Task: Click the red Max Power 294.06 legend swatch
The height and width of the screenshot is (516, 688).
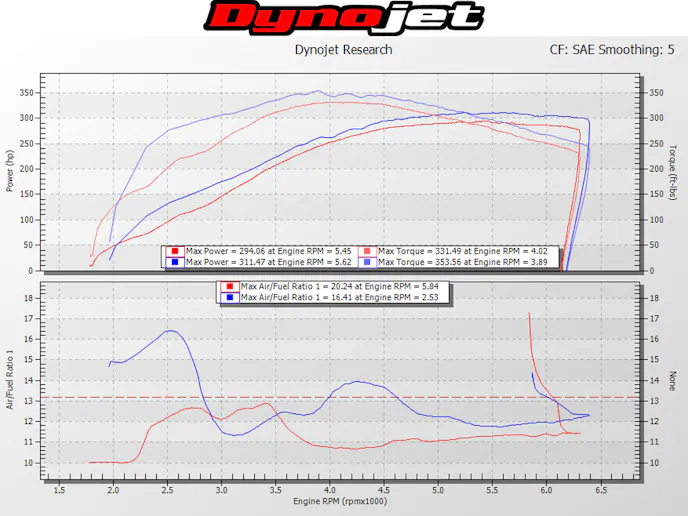Action: (x=175, y=251)
